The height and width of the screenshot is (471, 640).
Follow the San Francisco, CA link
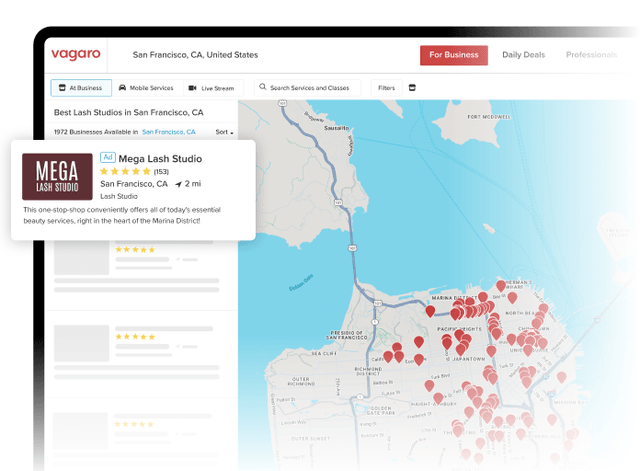(x=169, y=132)
